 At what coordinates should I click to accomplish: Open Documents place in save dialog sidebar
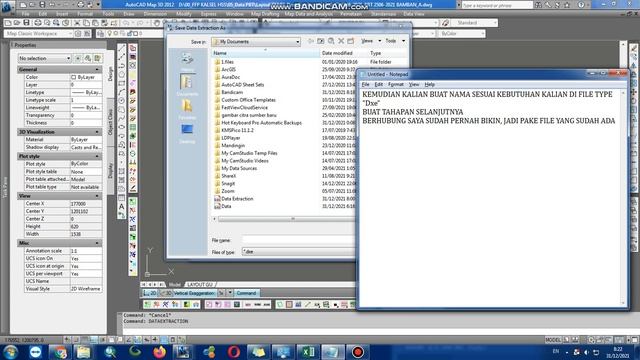[x=187, y=85]
